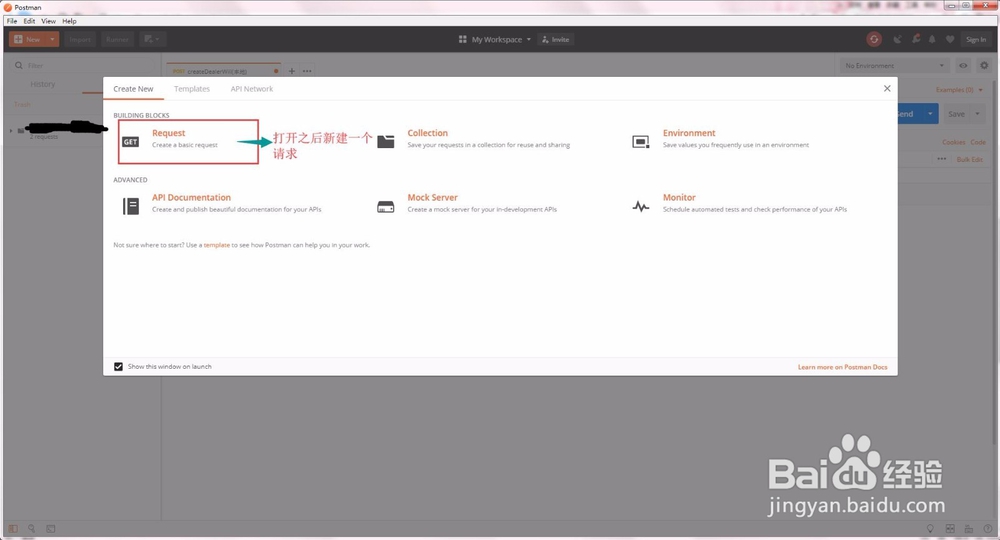Expand the collection folder in sidebar
The image size is (1000, 540).
[11, 131]
